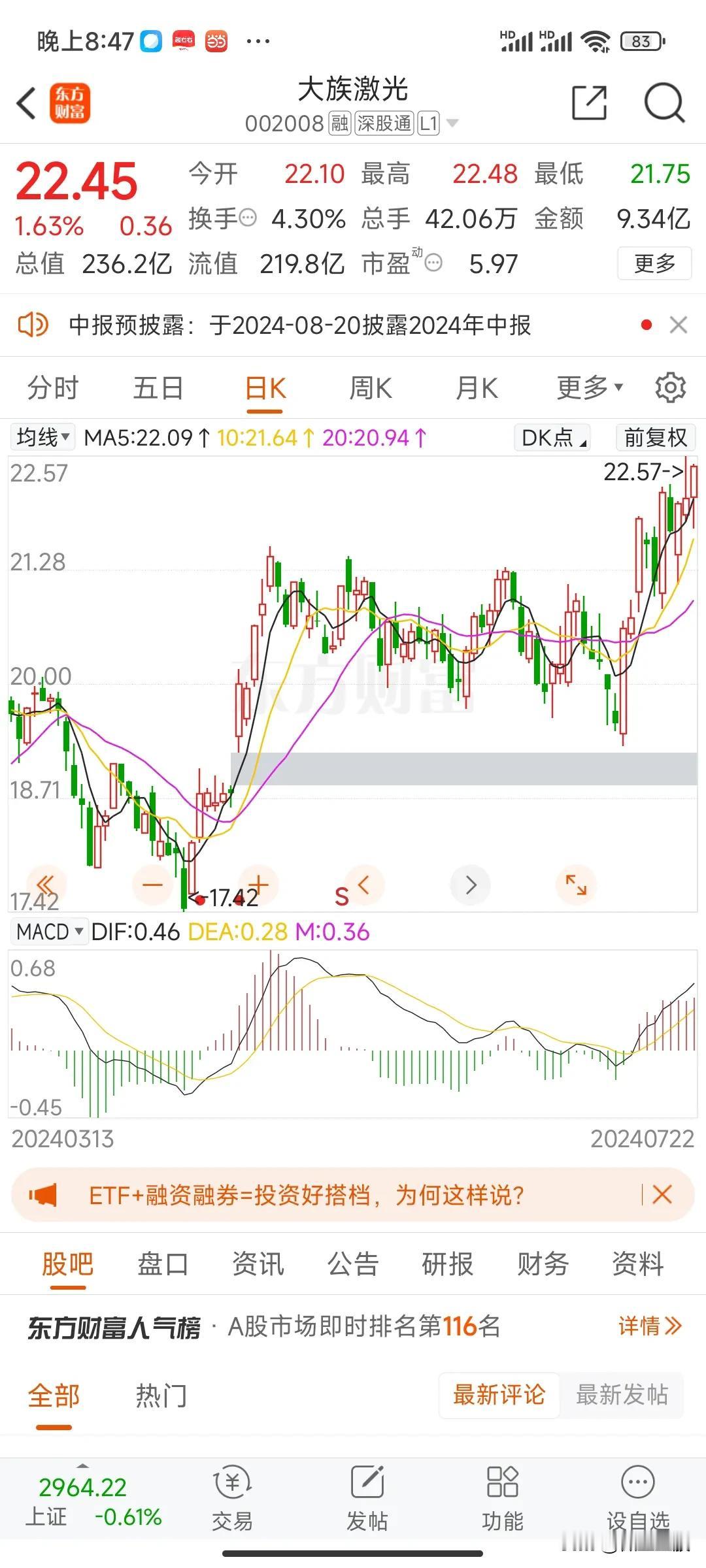Tap the end date 20240722

643,1139
